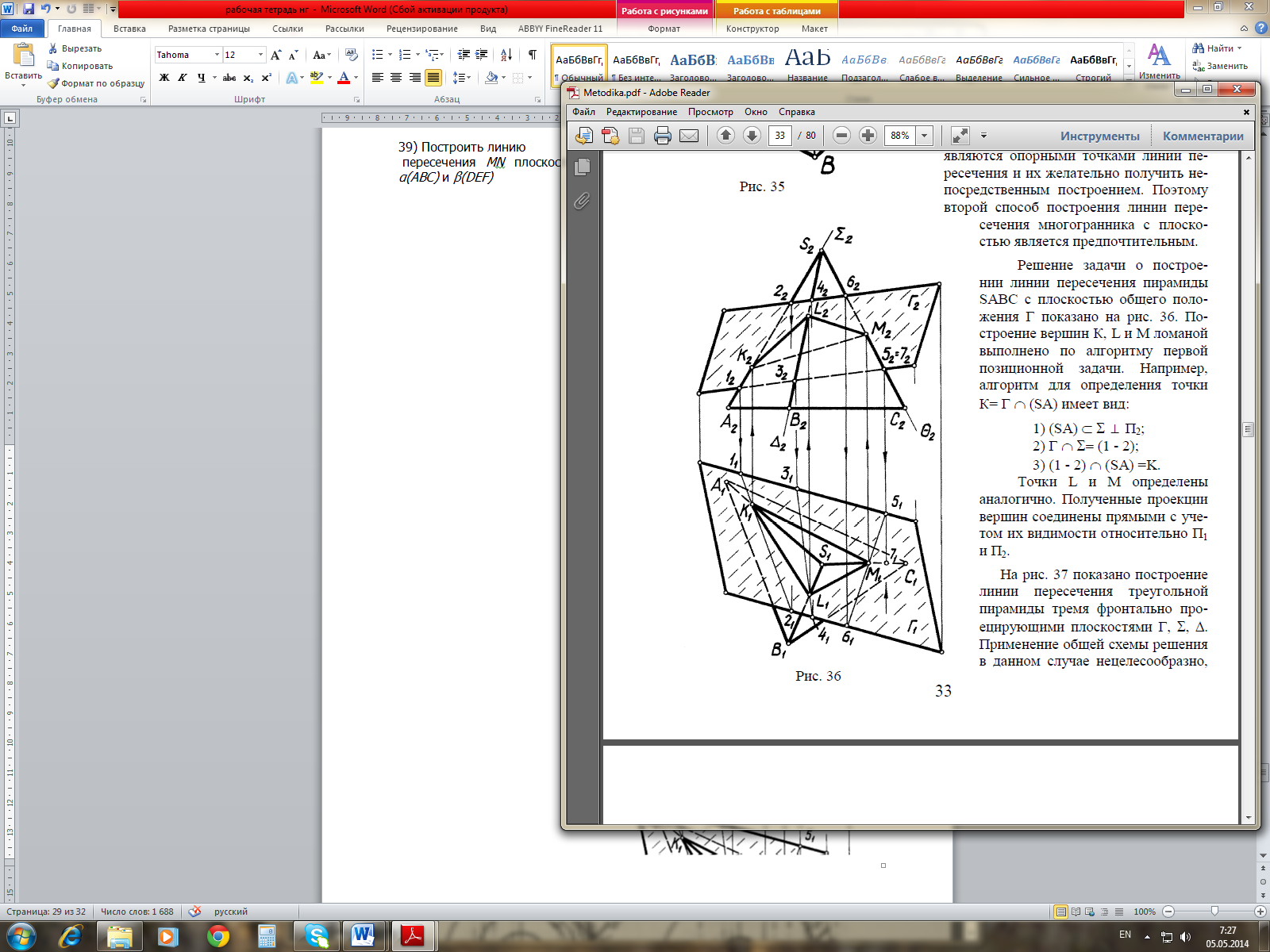This screenshot has width=1270, height=952.
Task: Select the Обычный style in styles gallery
Action: coord(579,65)
